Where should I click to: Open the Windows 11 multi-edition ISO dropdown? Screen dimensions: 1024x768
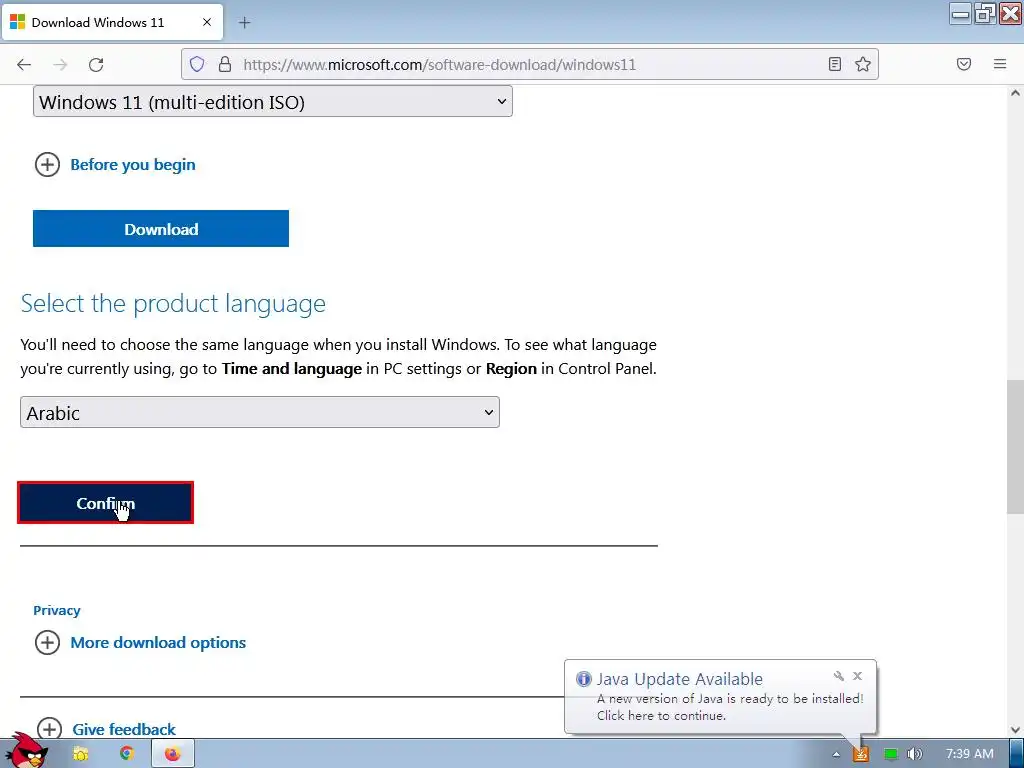pyautogui.click(x=273, y=102)
